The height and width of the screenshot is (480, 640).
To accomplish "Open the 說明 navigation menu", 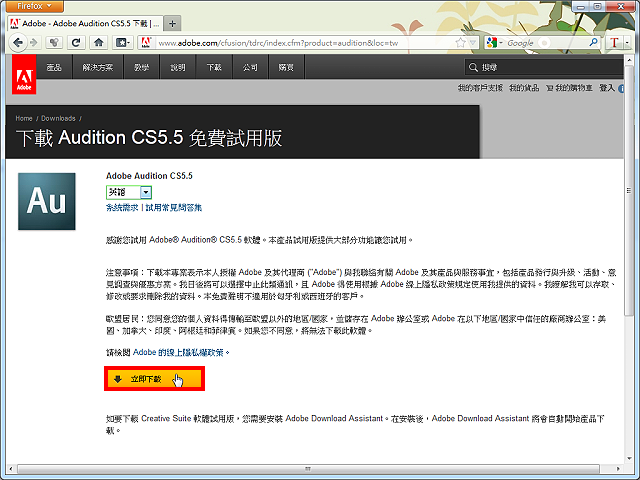I will tap(178, 67).
